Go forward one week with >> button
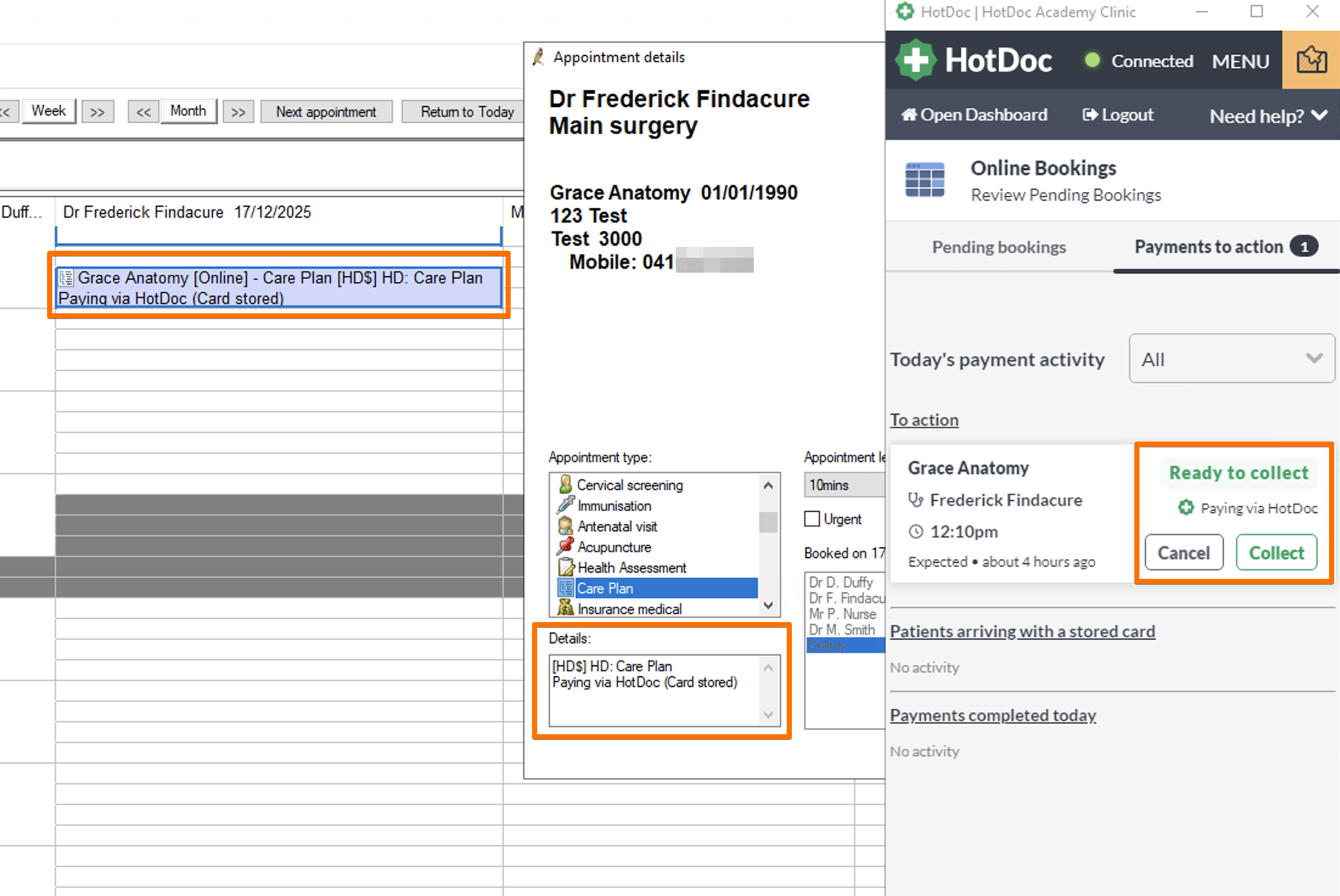The width and height of the screenshot is (1340, 896). point(97,112)
